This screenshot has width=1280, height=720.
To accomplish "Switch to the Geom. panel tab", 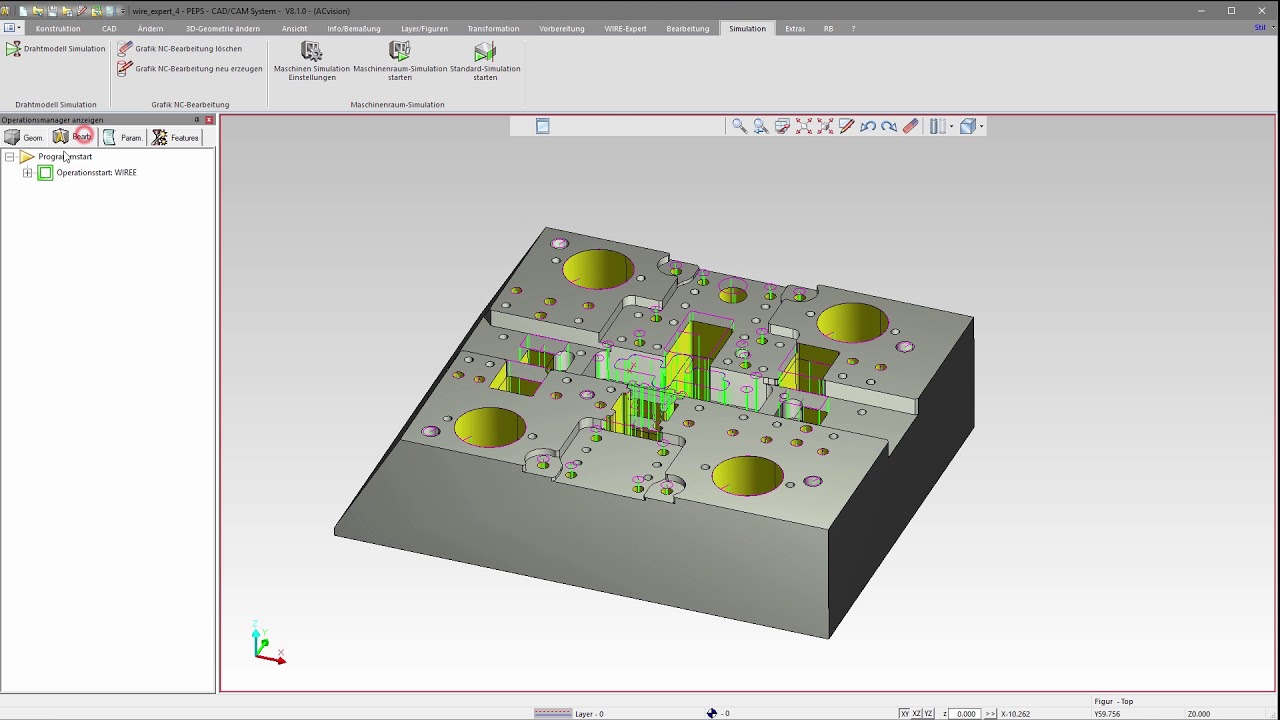I will 25,137.
